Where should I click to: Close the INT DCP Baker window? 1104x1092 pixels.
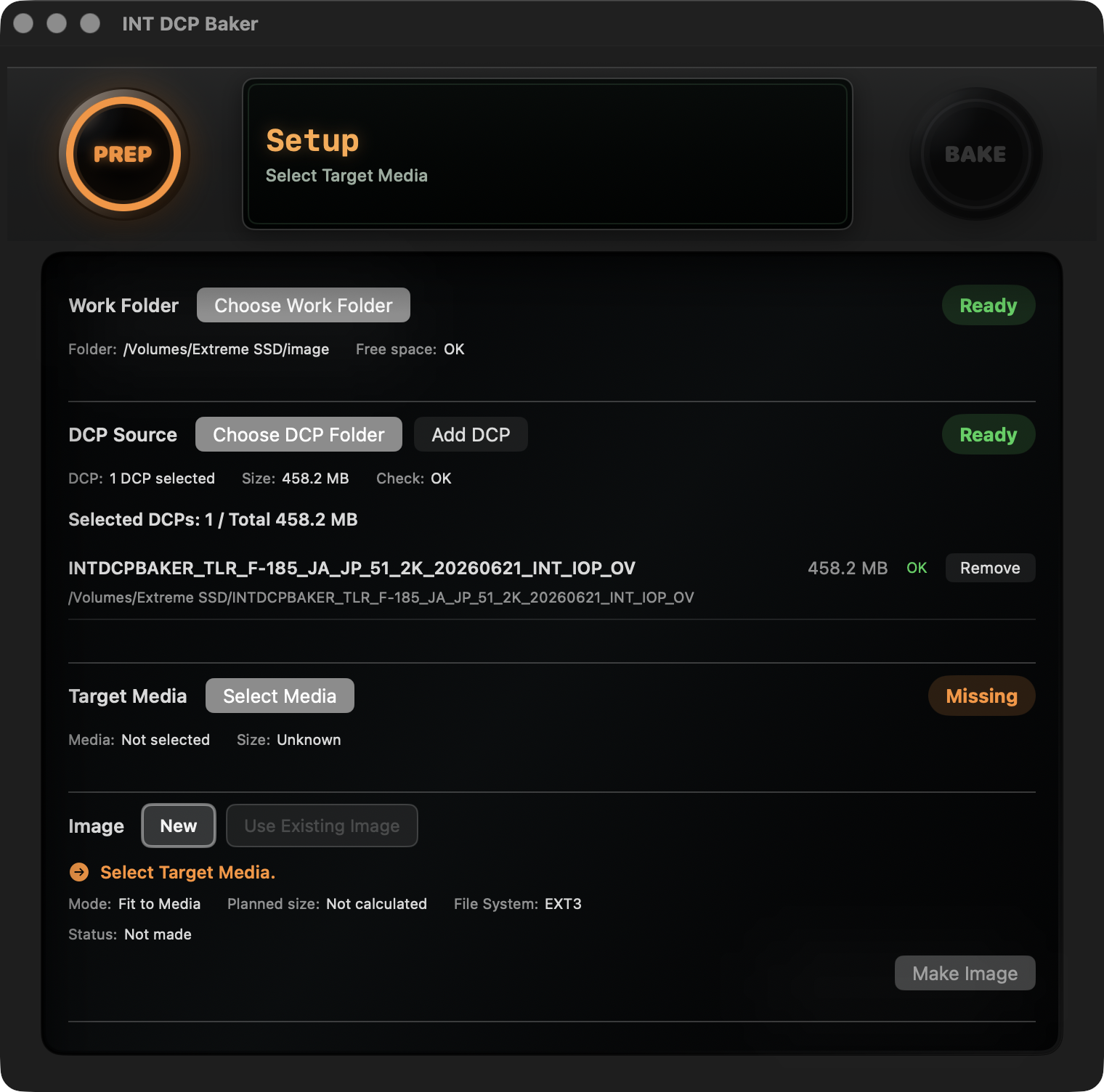(23, 23)
